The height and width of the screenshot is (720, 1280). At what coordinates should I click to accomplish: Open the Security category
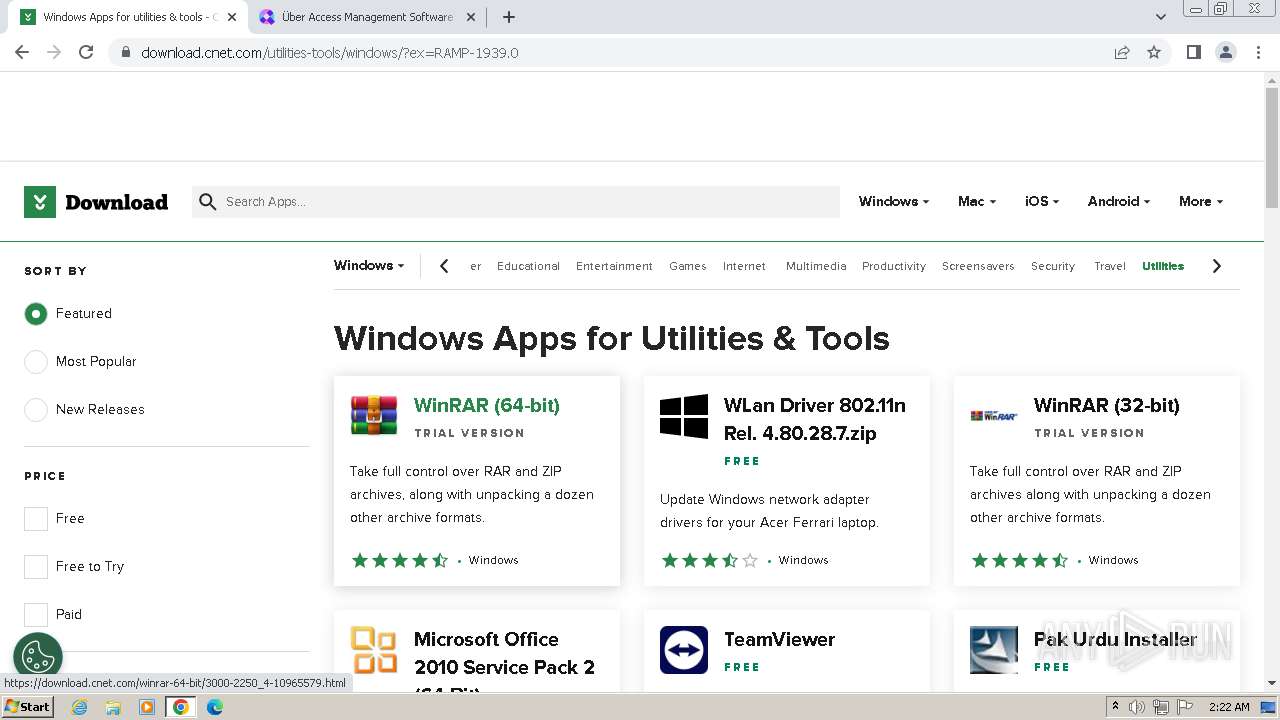click(x=1053, y=266)
